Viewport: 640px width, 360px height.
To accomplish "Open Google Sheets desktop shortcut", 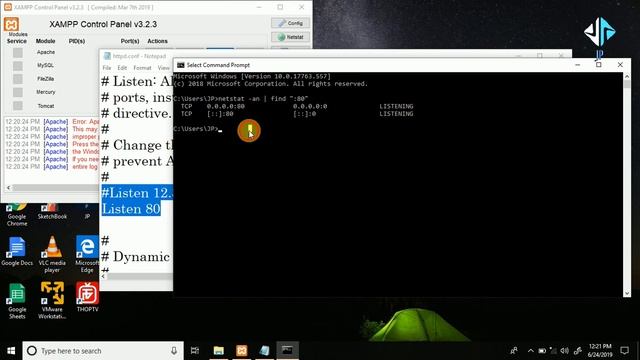I will click(17, 301).
